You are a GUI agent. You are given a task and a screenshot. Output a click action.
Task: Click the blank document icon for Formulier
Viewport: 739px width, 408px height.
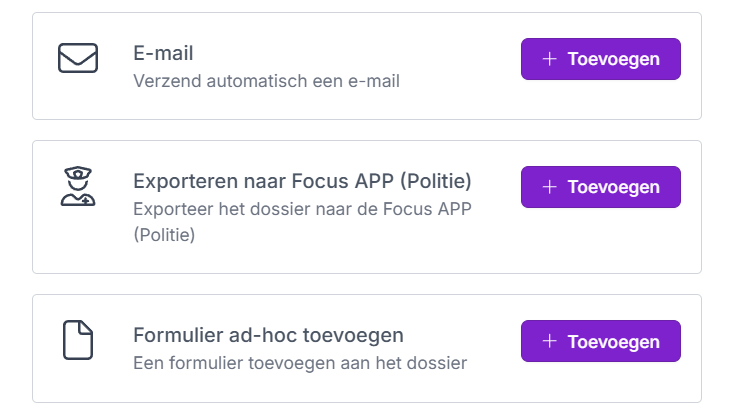tap(77, 341)
